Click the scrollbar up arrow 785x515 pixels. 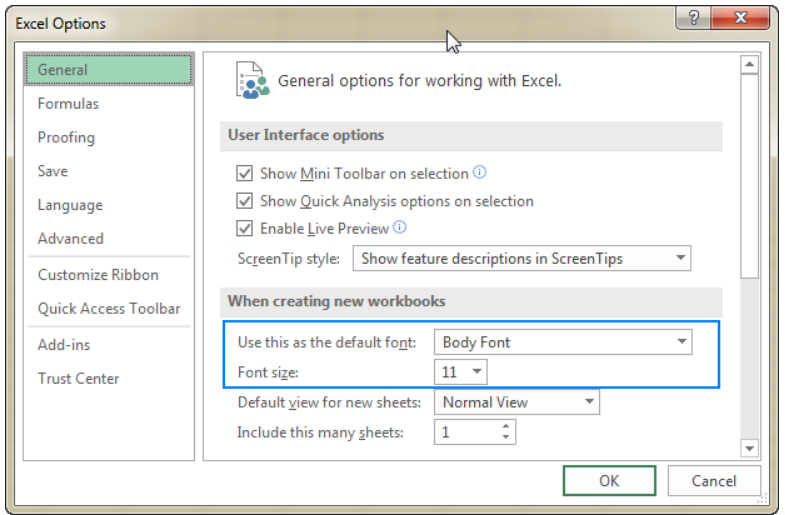point(749,65)
